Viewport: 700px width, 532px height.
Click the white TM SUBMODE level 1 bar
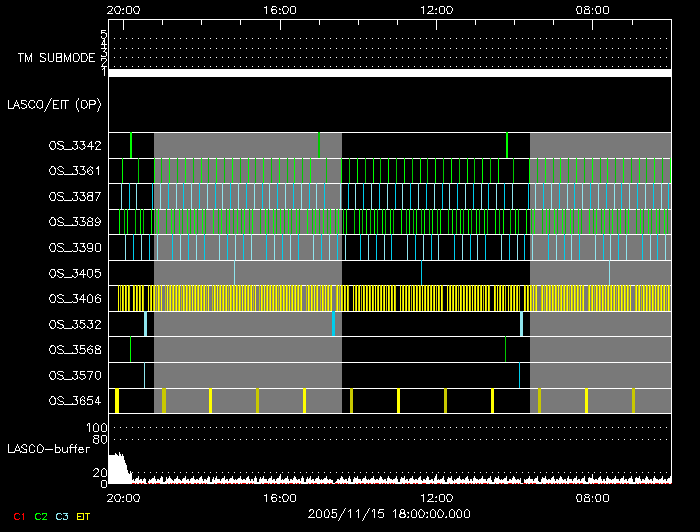(389, 73)
